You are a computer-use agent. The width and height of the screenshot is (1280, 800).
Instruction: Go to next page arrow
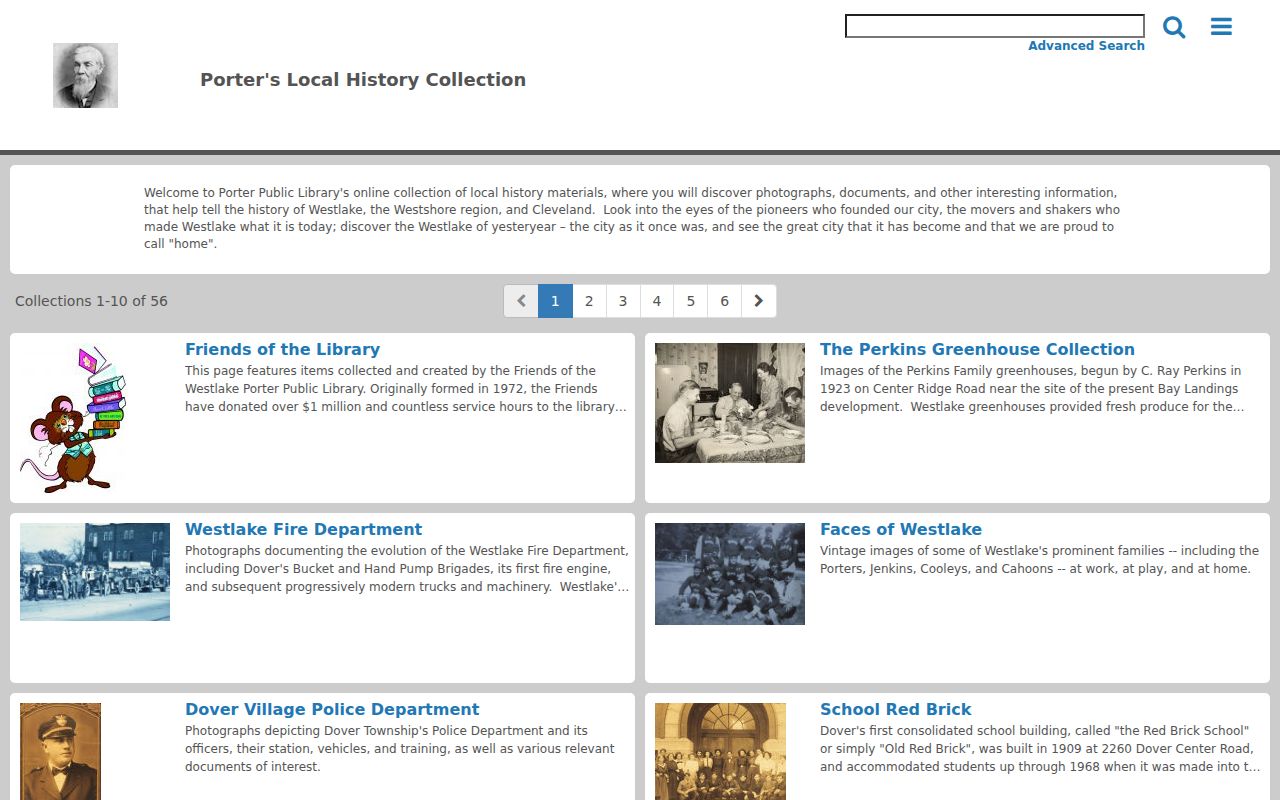pyautogui.click(x=759, y=301)
